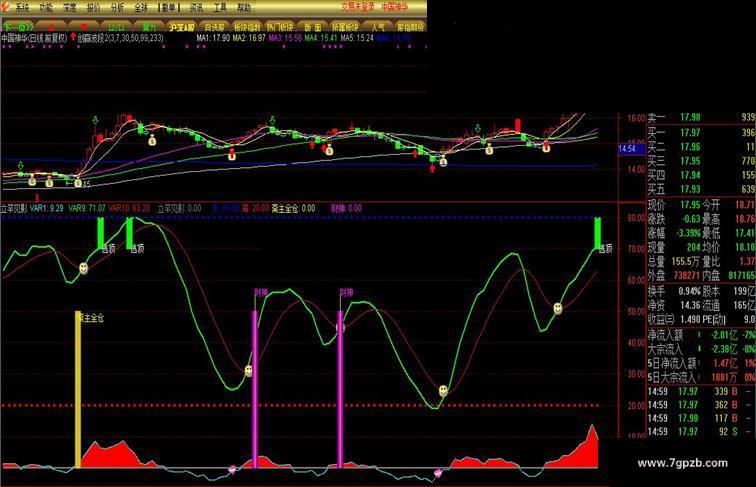Click the 净流入额 -2.01亿 row

tap(701, 335)
